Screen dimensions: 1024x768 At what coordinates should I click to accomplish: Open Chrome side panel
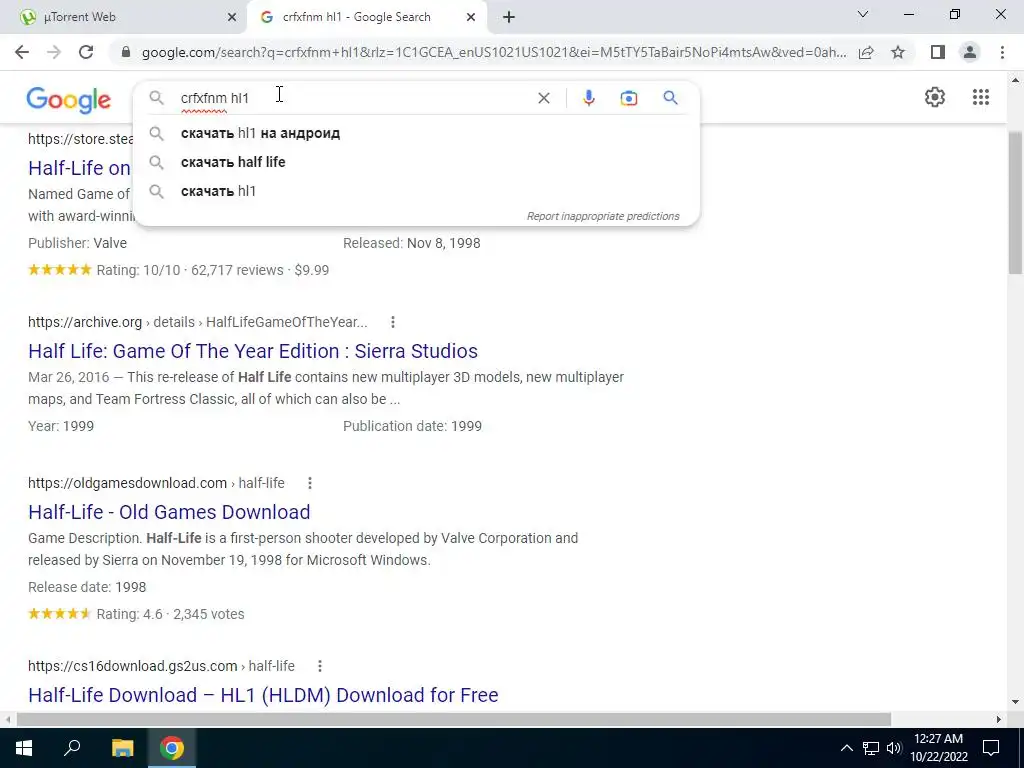pyautogui.click(x=938, y=52)
